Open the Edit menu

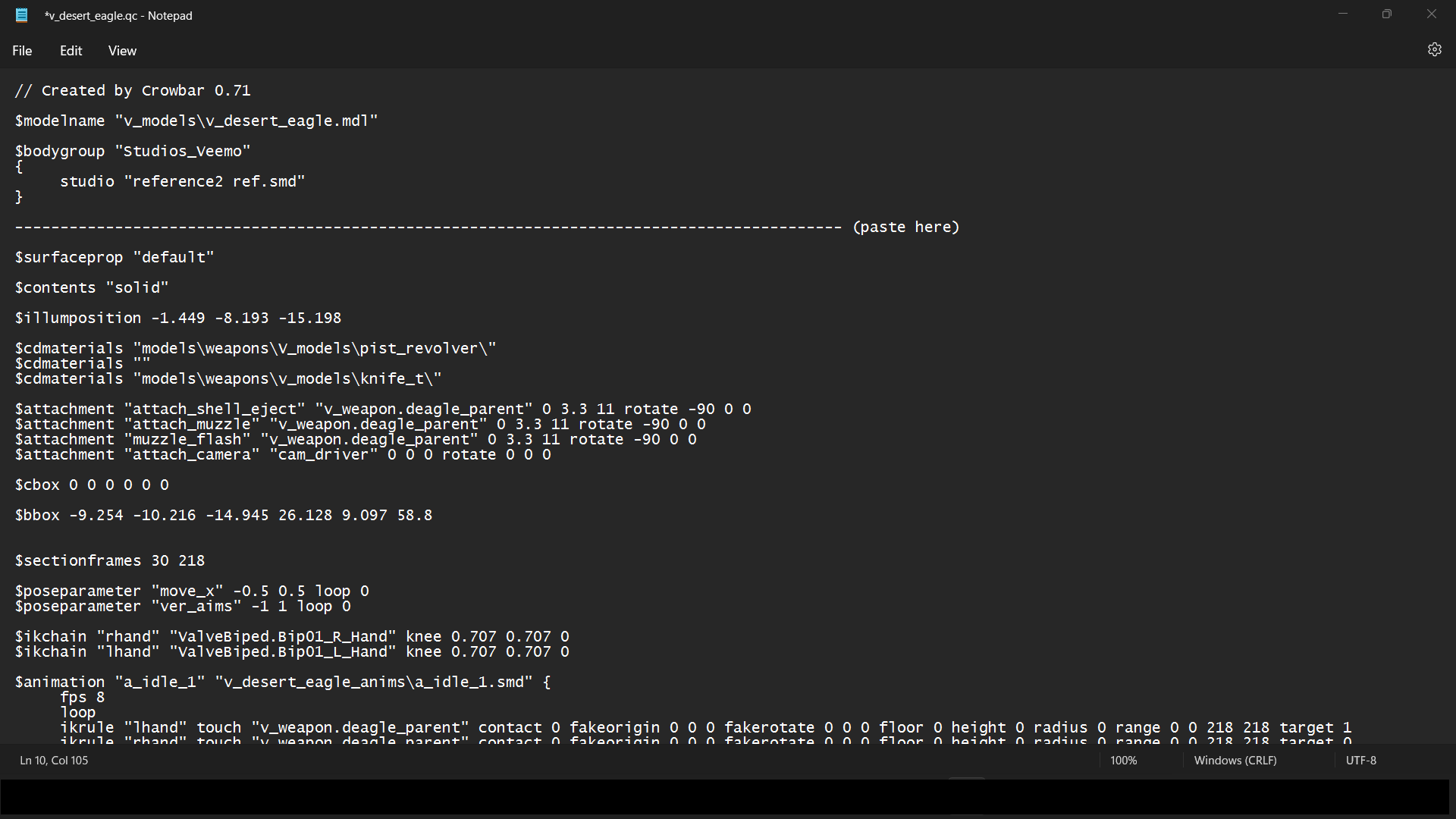point(71,51)
